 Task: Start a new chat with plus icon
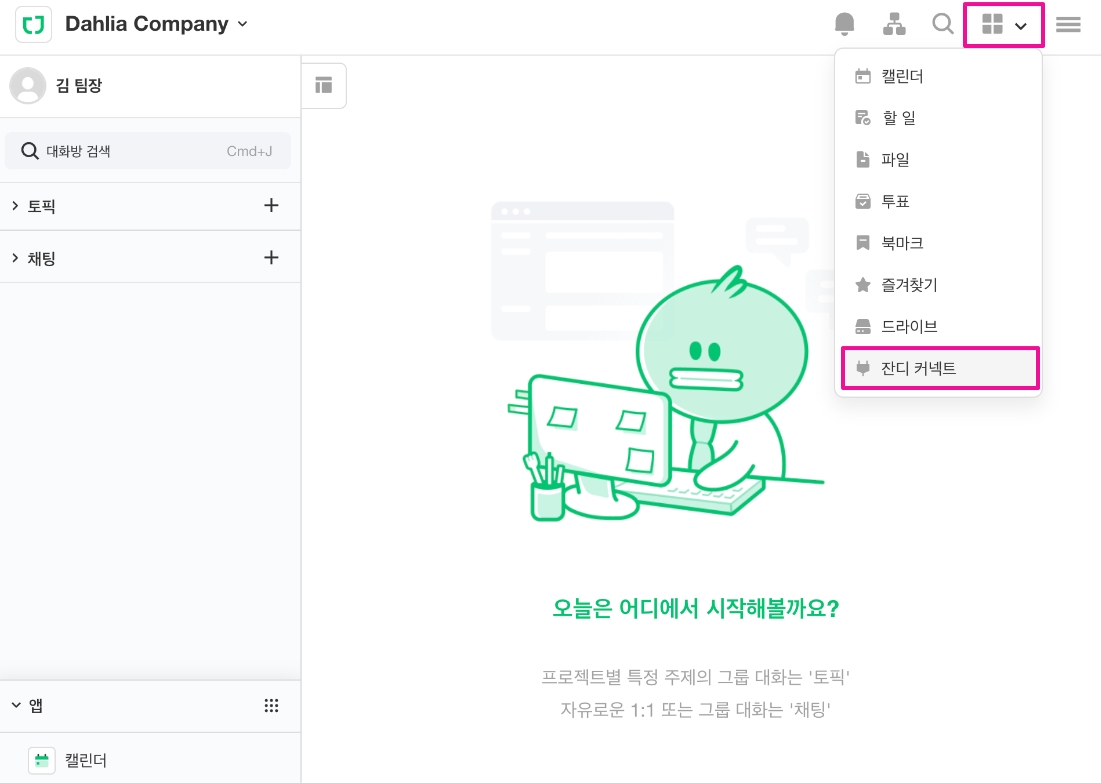click(x=271, y=258)
